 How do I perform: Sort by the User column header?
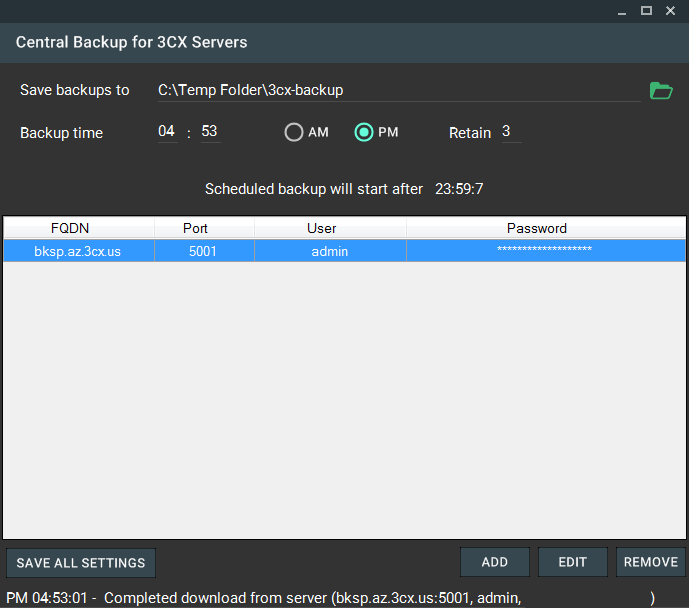(x=330, y=228)
